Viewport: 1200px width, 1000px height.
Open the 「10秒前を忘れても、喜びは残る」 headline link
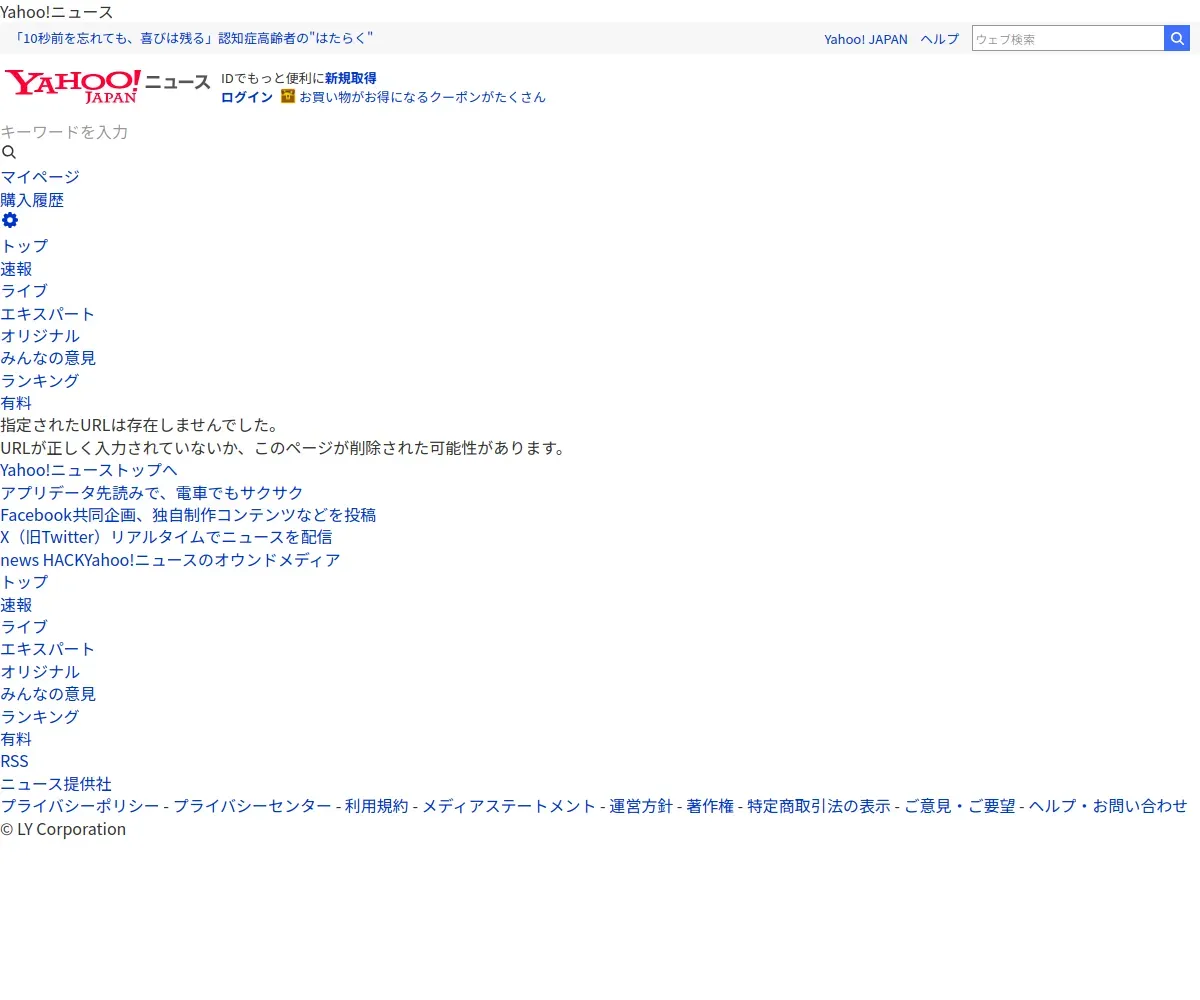pyautogui.click(x=194, y=38)
